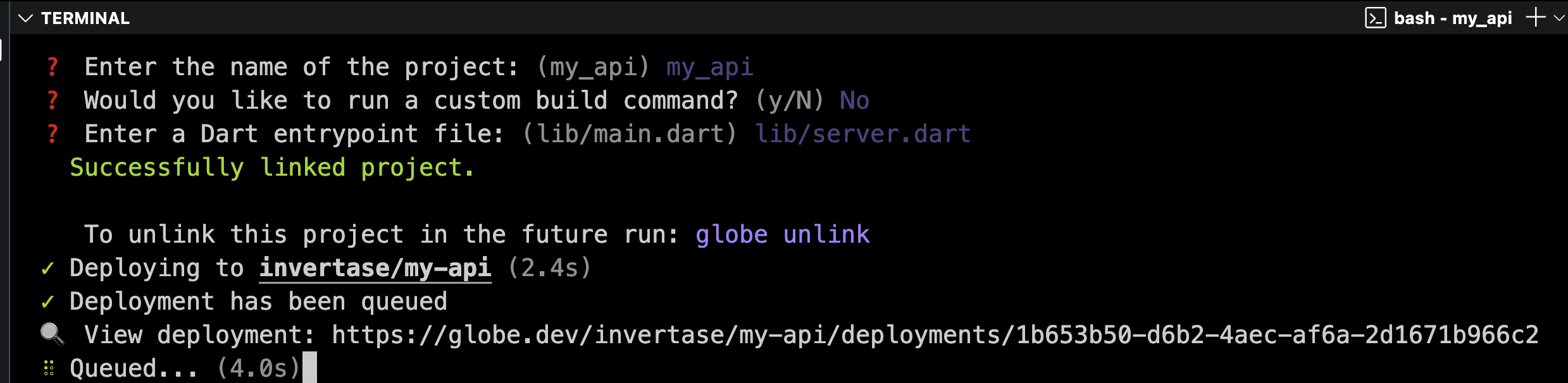
Task: Click the purple "globe unlink" command
Action: [782, 234]
